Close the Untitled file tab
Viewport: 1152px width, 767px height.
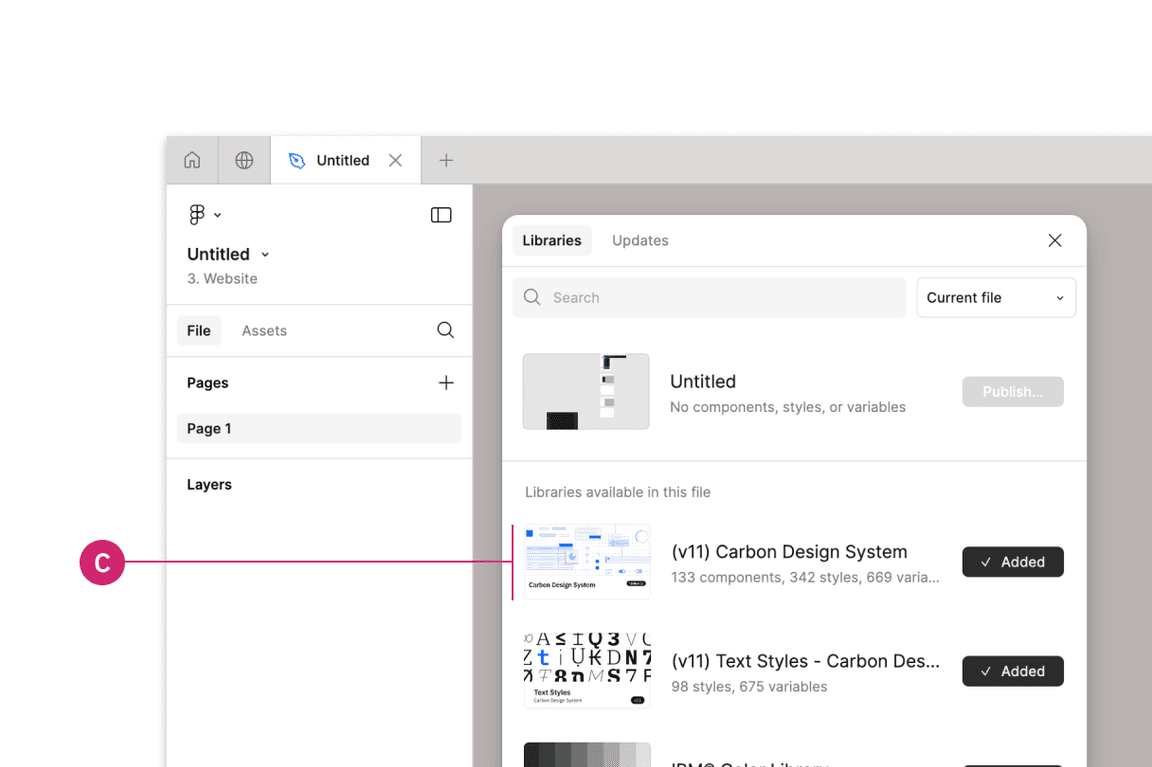click(x=395, y=160)
